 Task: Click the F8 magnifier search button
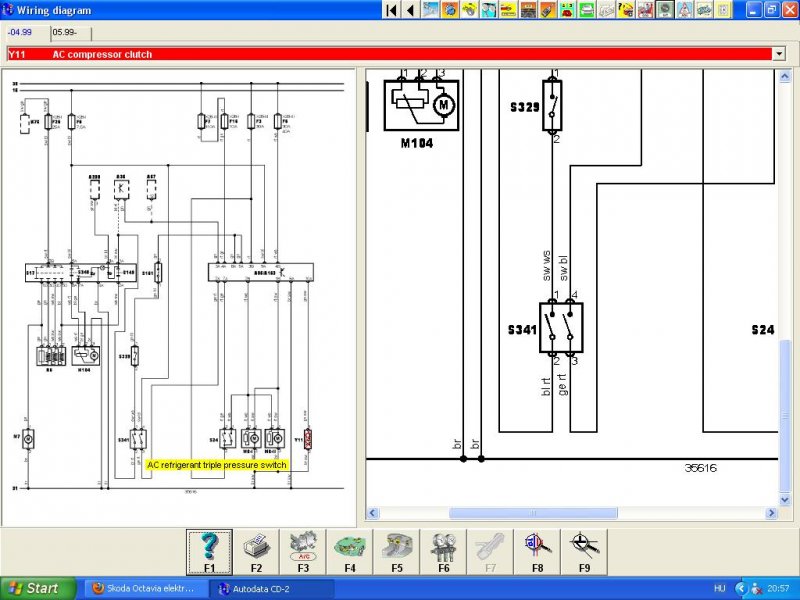[538, 553]
